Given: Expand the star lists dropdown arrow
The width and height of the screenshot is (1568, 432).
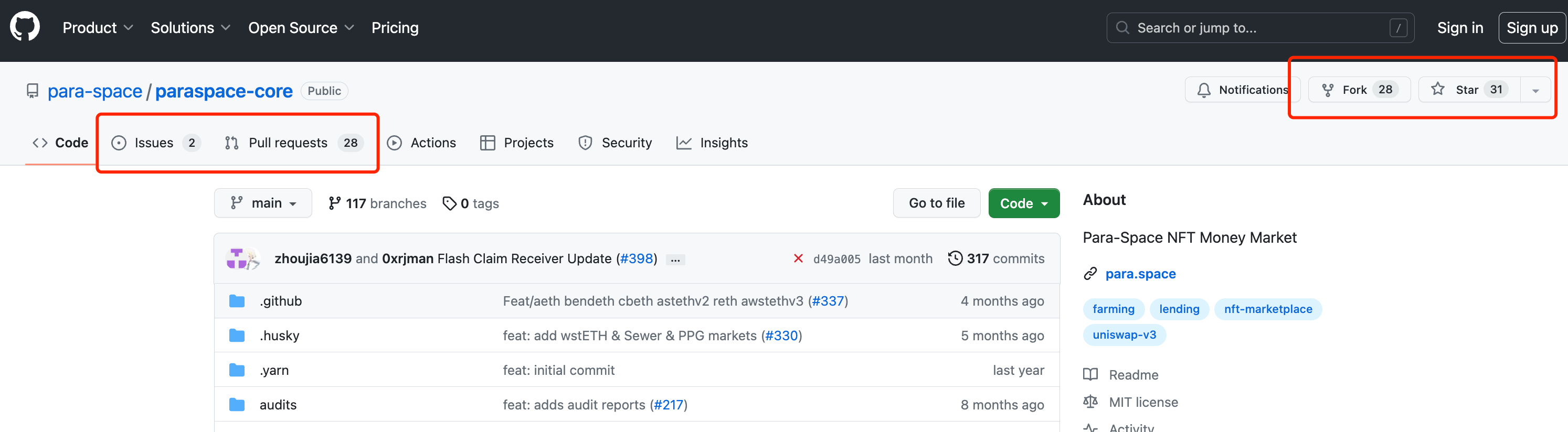Looking at the screenshot, I should 1536,90.
